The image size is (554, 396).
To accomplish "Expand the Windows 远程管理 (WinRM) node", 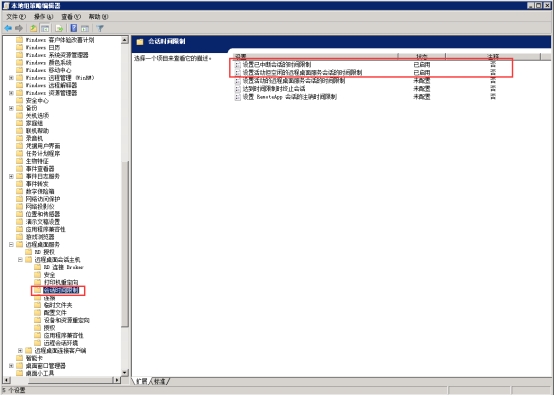I will tap(11, 78).
